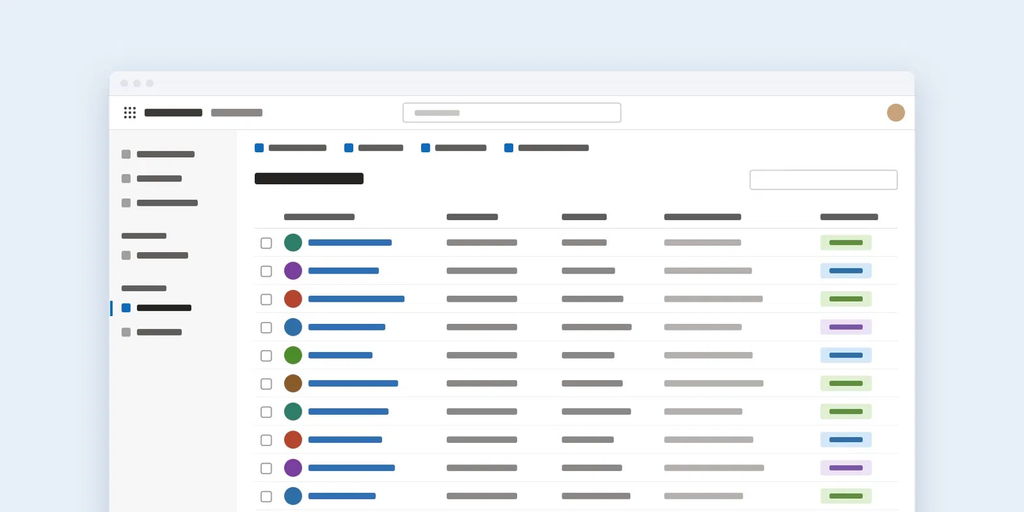The image size is (1024, 512).
Task: Click the second blue-icon command bar item
Action: pos(373,148)
